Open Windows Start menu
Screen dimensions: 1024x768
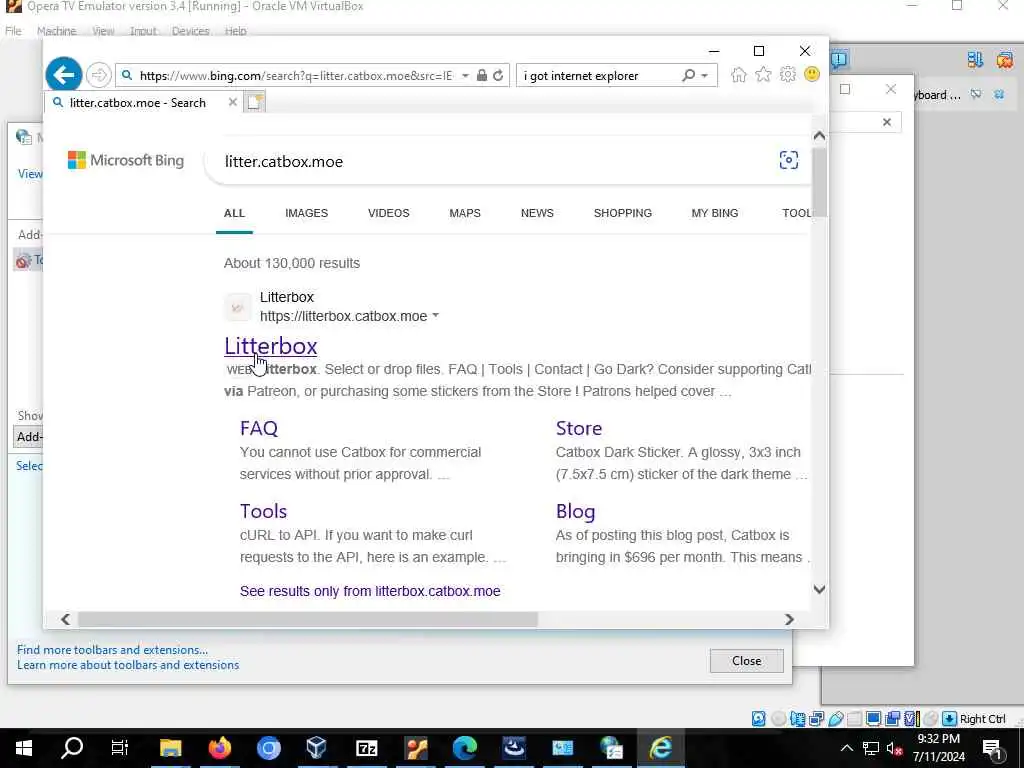24,748
